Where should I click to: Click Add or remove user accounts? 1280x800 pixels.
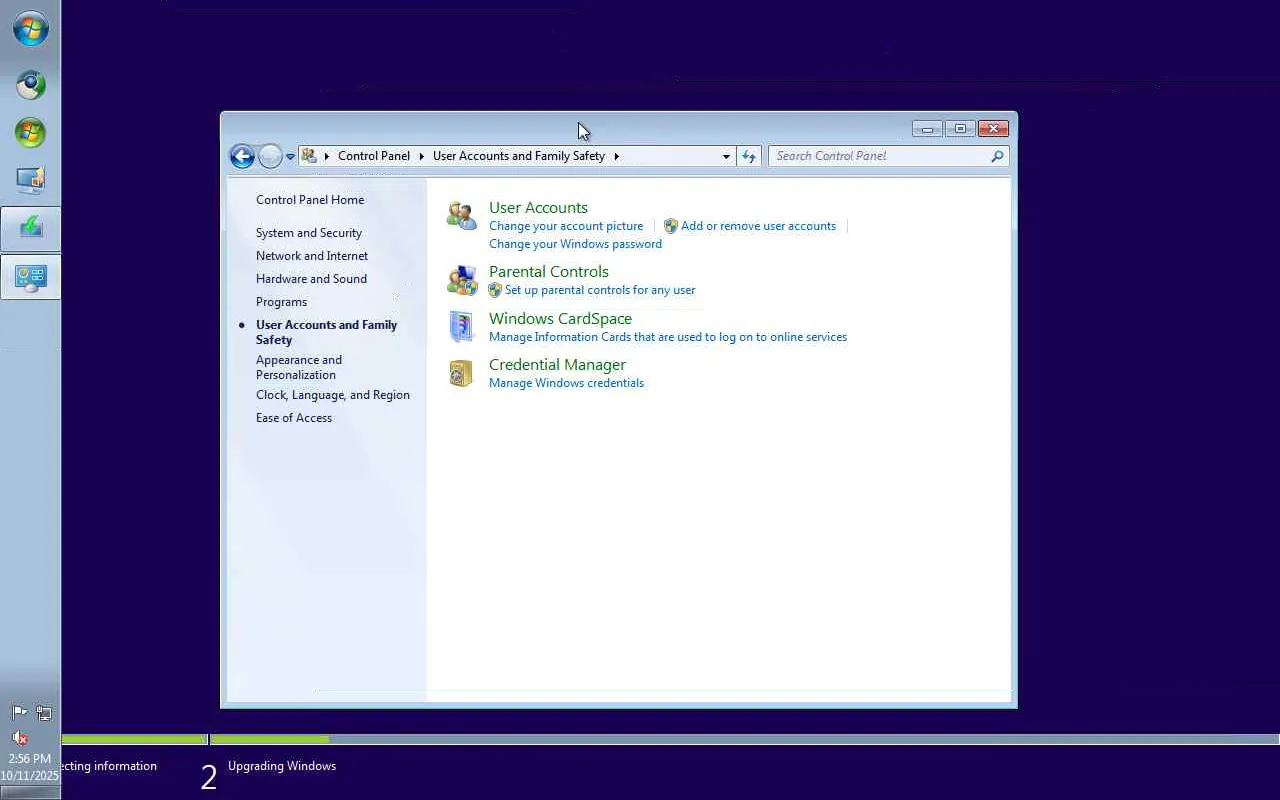point(758,226)
